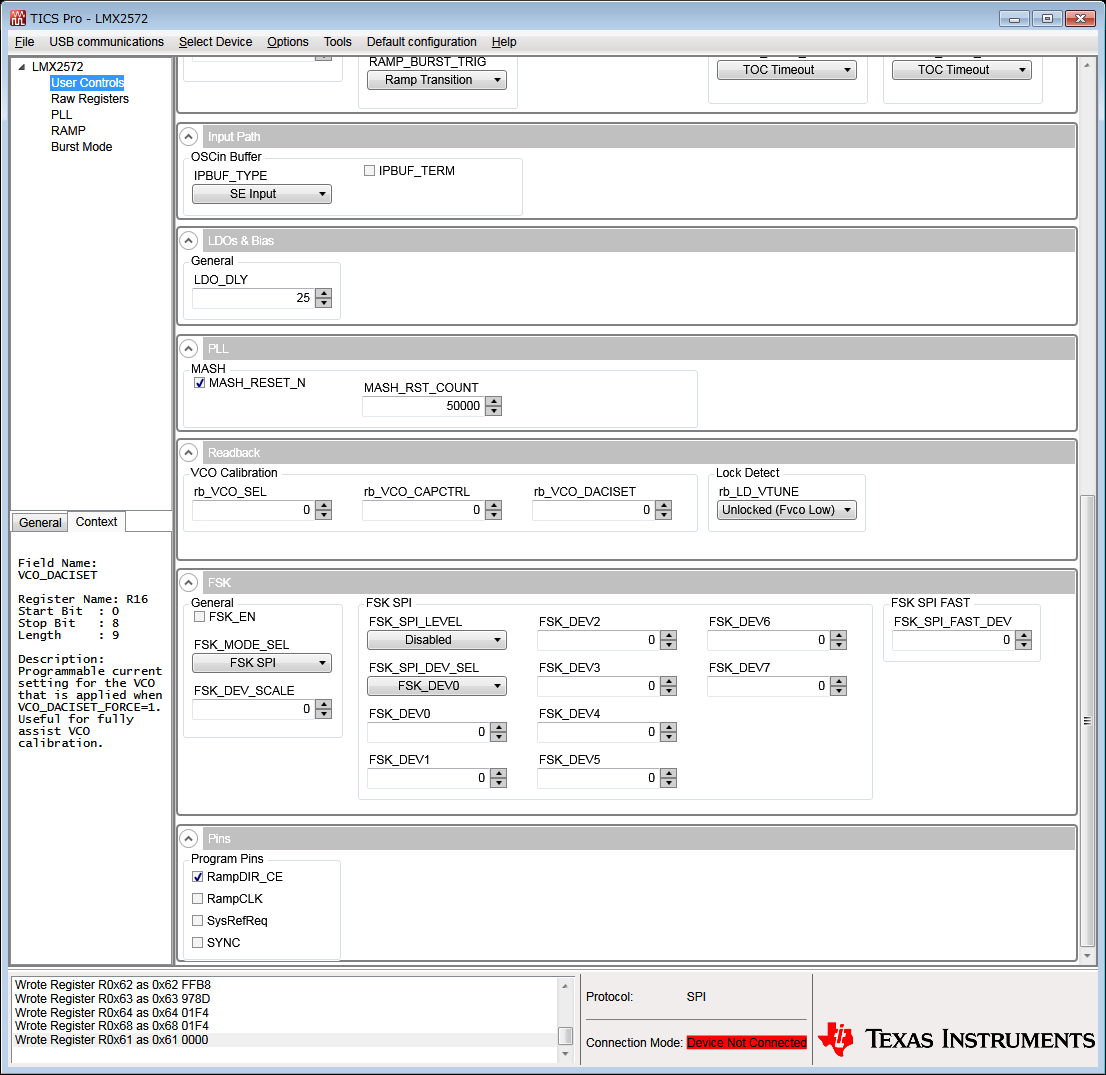Click the FSK_DEV4 spinner arrows
Screen dimensions: 1106x1075
click(x=669, y=732)
